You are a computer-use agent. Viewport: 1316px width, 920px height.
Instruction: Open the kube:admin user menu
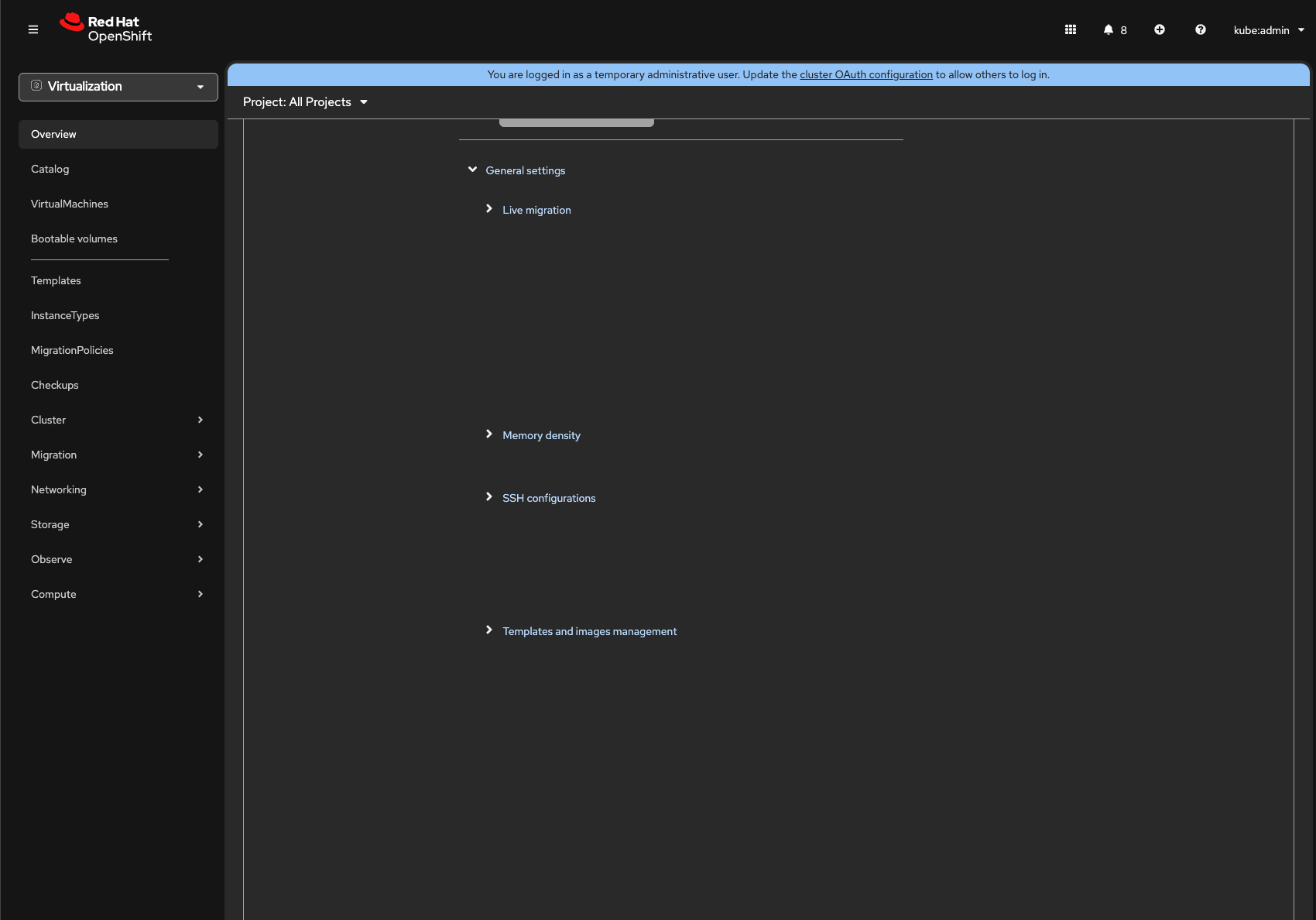pyautogui.click(x=1269, y=30)
